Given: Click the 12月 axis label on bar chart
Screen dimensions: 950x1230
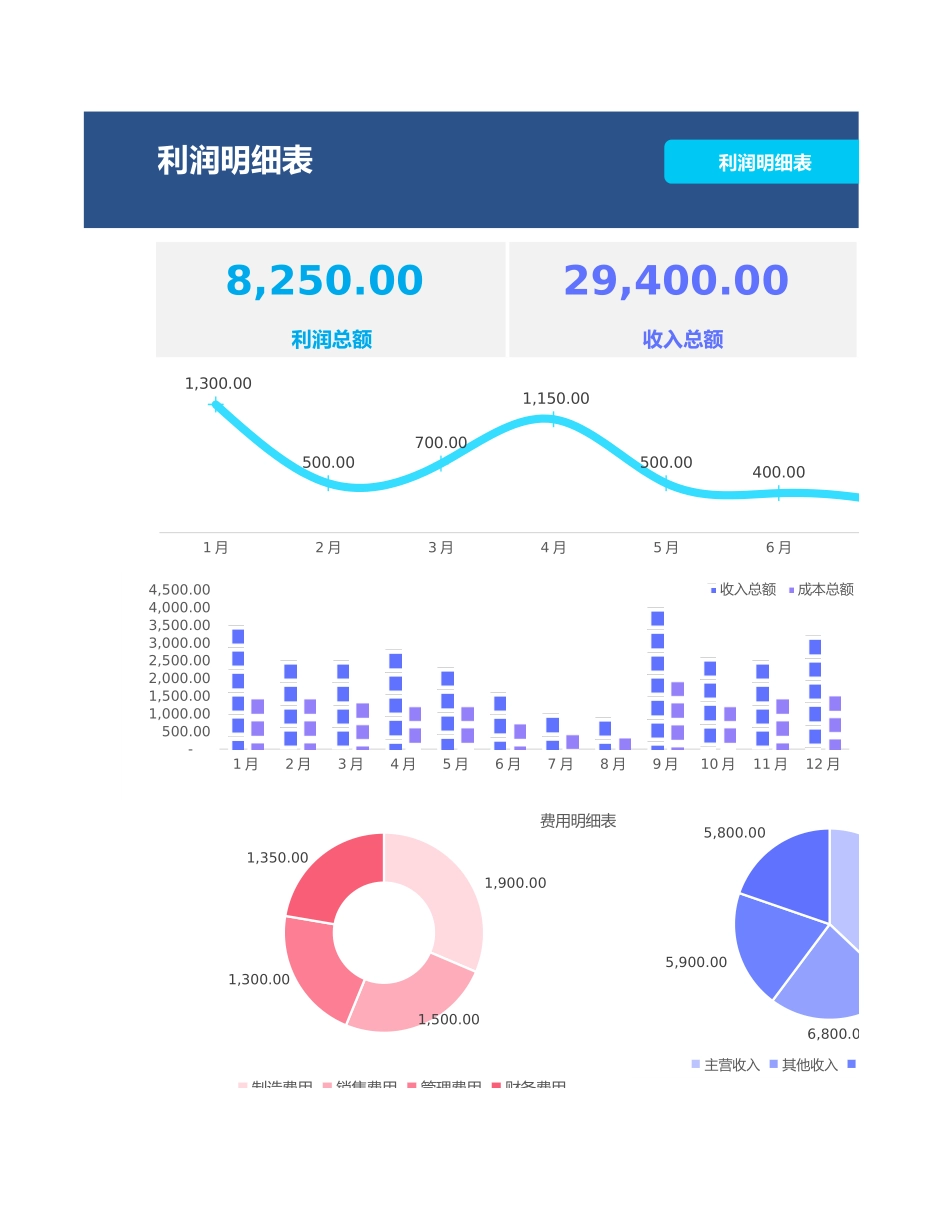Looking at the screenshot, I should click(823, 762).
